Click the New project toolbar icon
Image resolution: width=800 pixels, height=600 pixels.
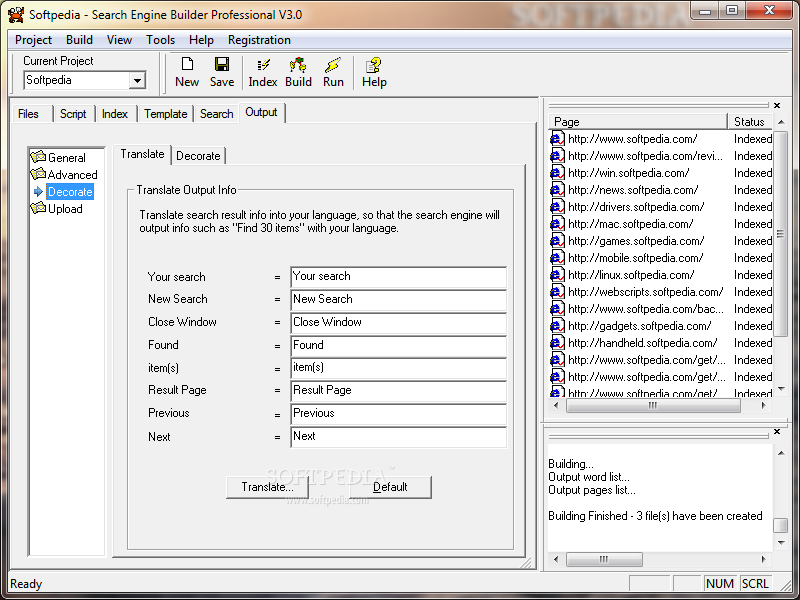click(x=187, y=64)
